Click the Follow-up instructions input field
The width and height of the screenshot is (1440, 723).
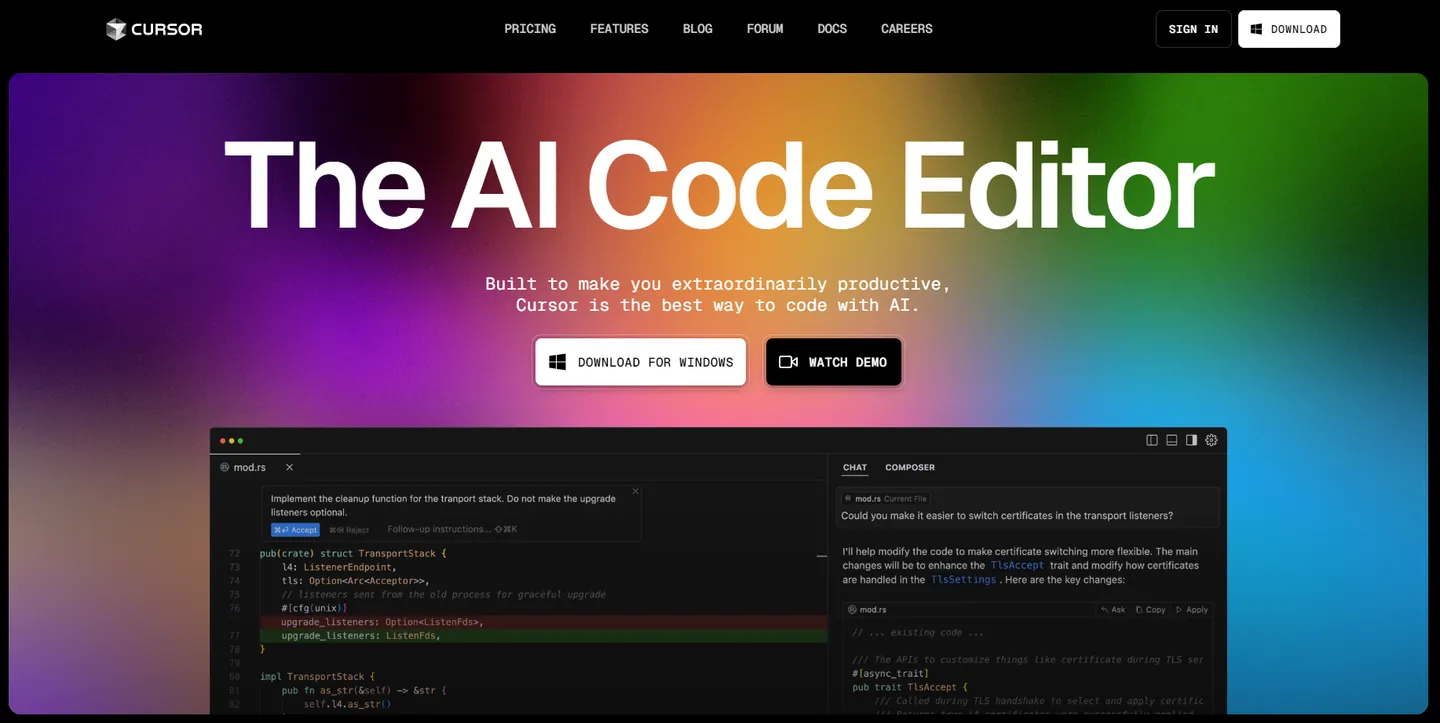[x=452, y=529]
